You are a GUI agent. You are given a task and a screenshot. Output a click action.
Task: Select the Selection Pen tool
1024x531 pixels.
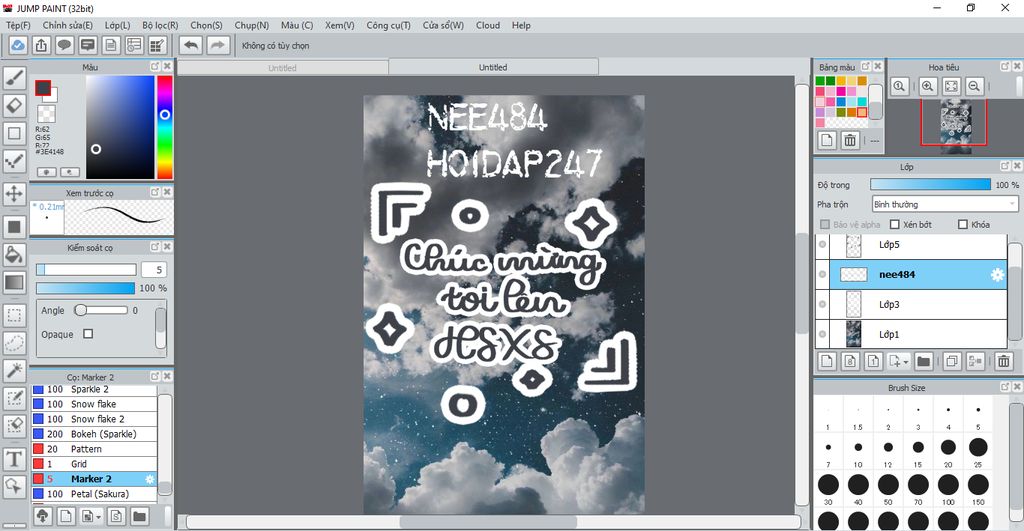pyautogui.click(x=14, y=398)
